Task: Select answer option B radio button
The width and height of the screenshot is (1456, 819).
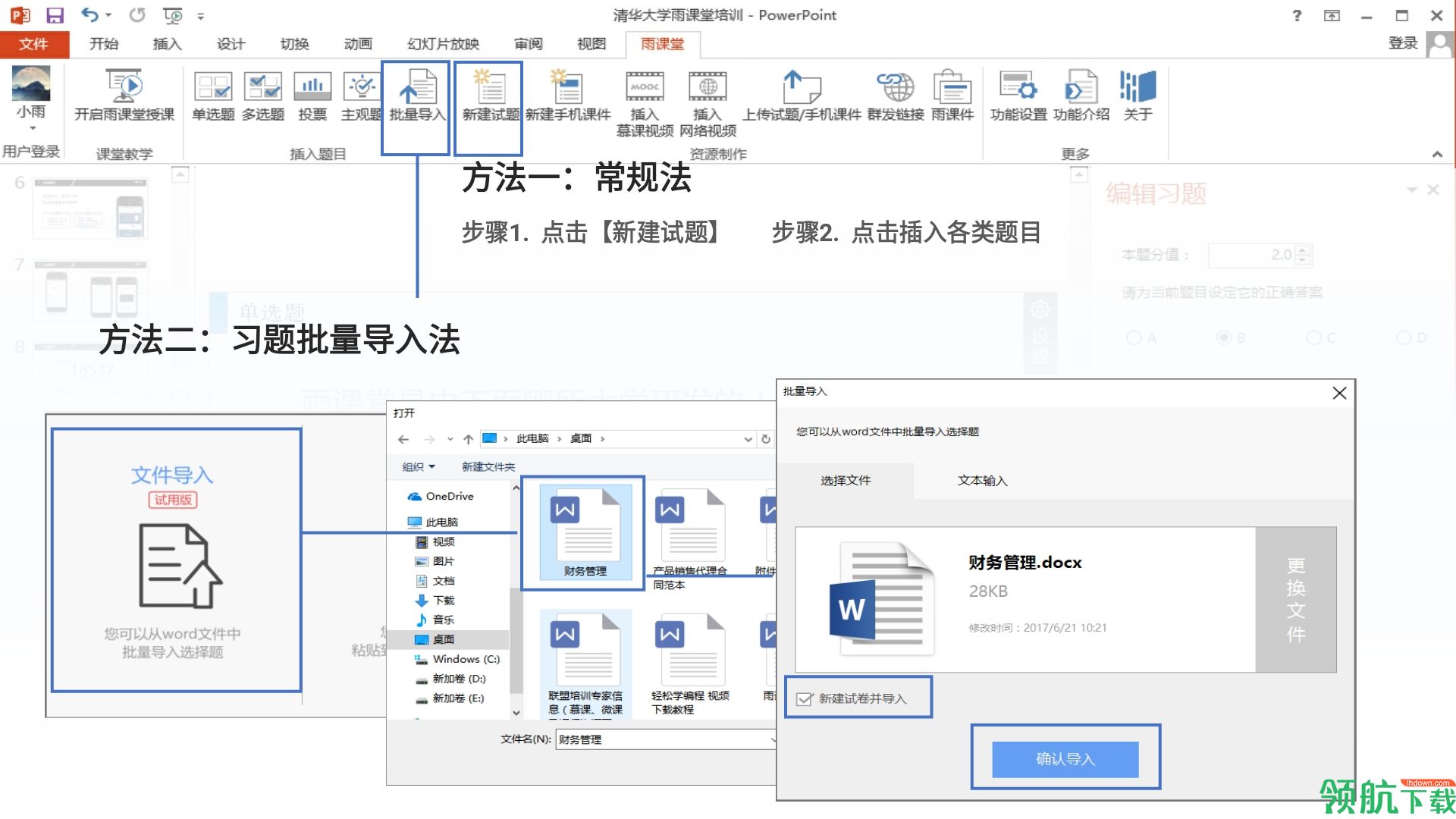Action: point(1223,337)
